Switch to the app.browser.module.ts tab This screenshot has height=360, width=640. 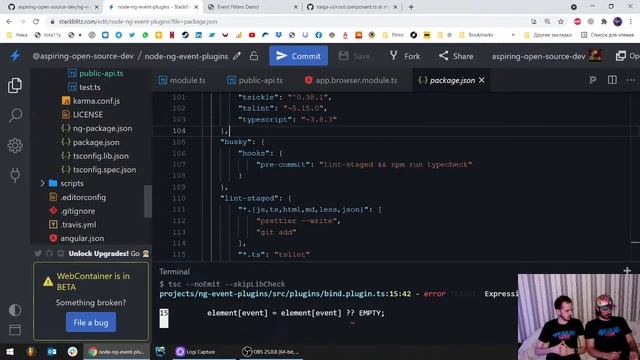pos(351,80)
